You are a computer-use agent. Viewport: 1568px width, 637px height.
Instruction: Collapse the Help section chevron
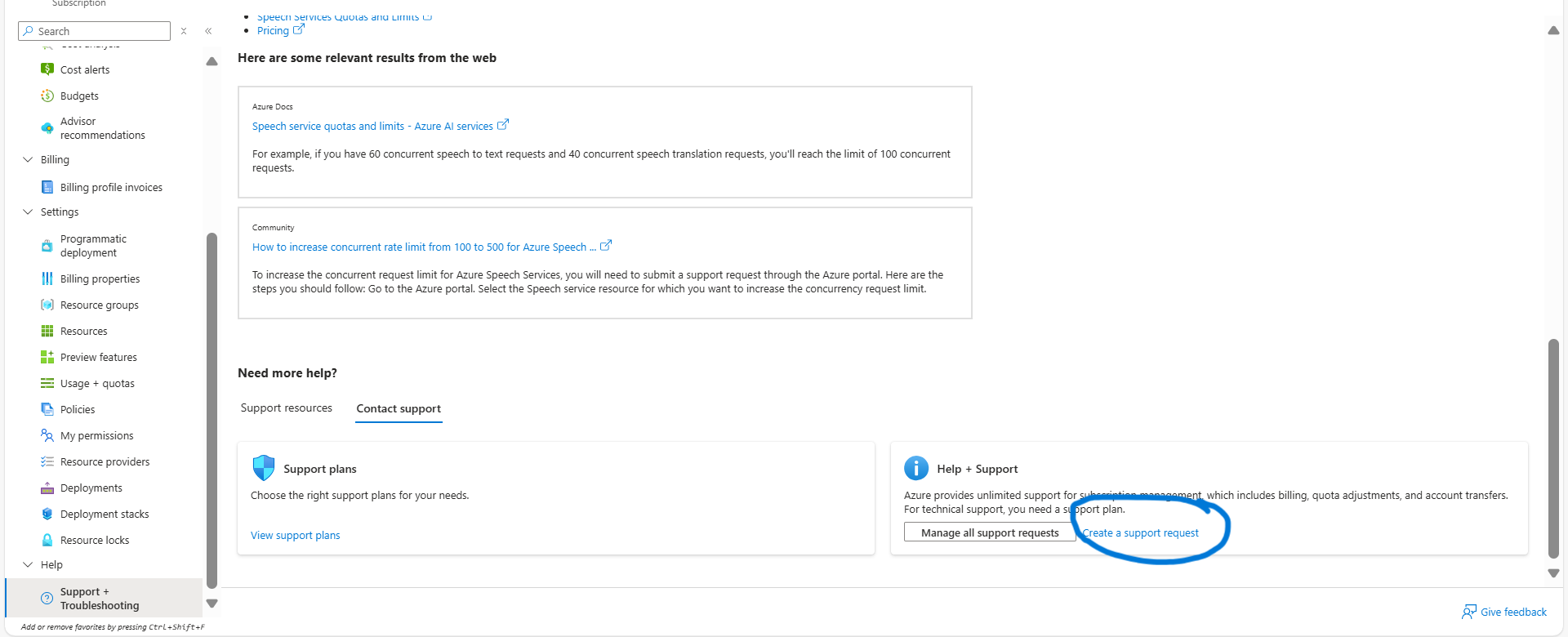(28, 564)
